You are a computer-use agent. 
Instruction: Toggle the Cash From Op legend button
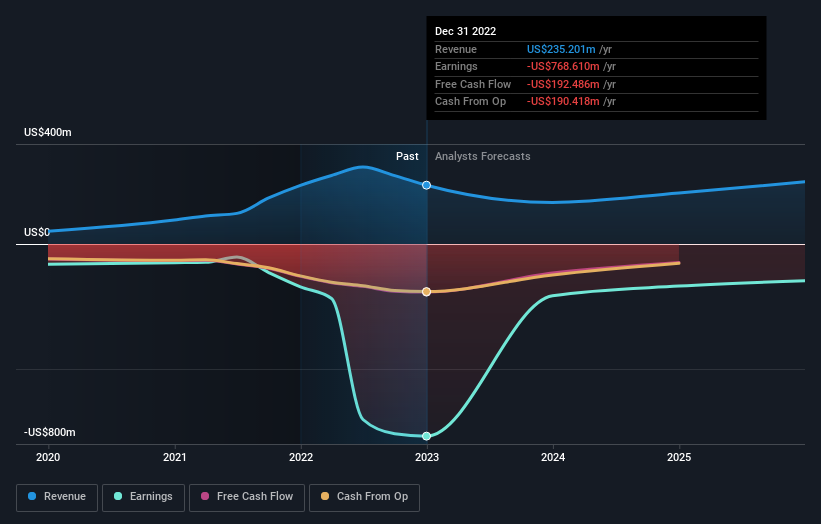364,497
